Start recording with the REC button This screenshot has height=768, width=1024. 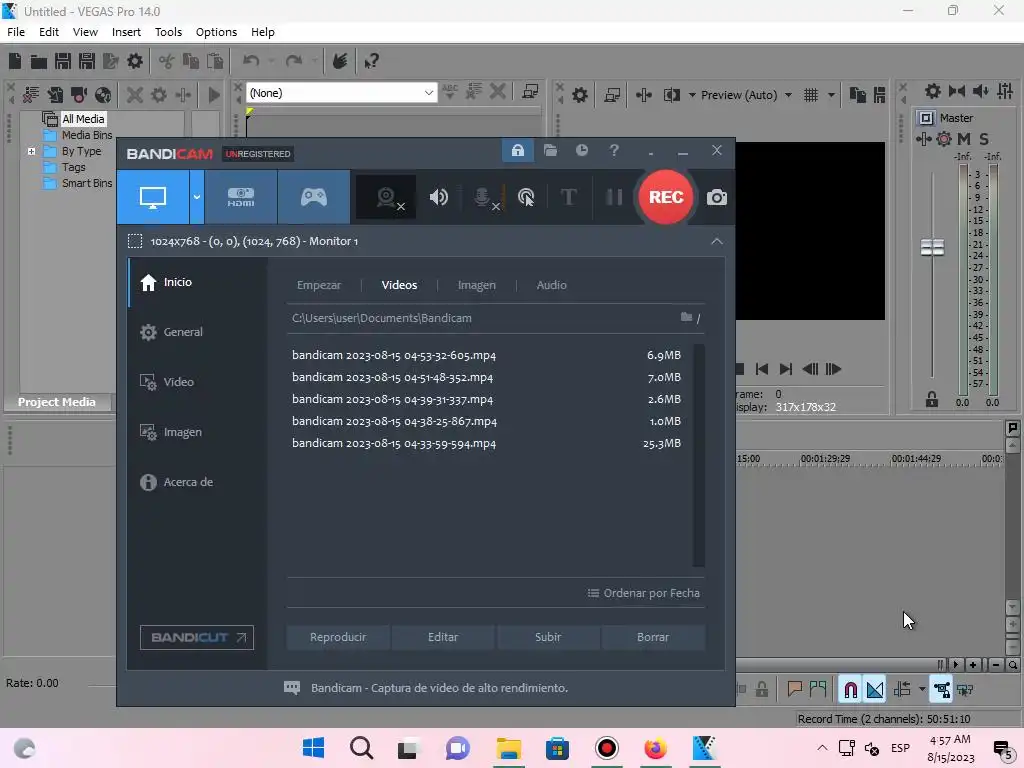665,197
